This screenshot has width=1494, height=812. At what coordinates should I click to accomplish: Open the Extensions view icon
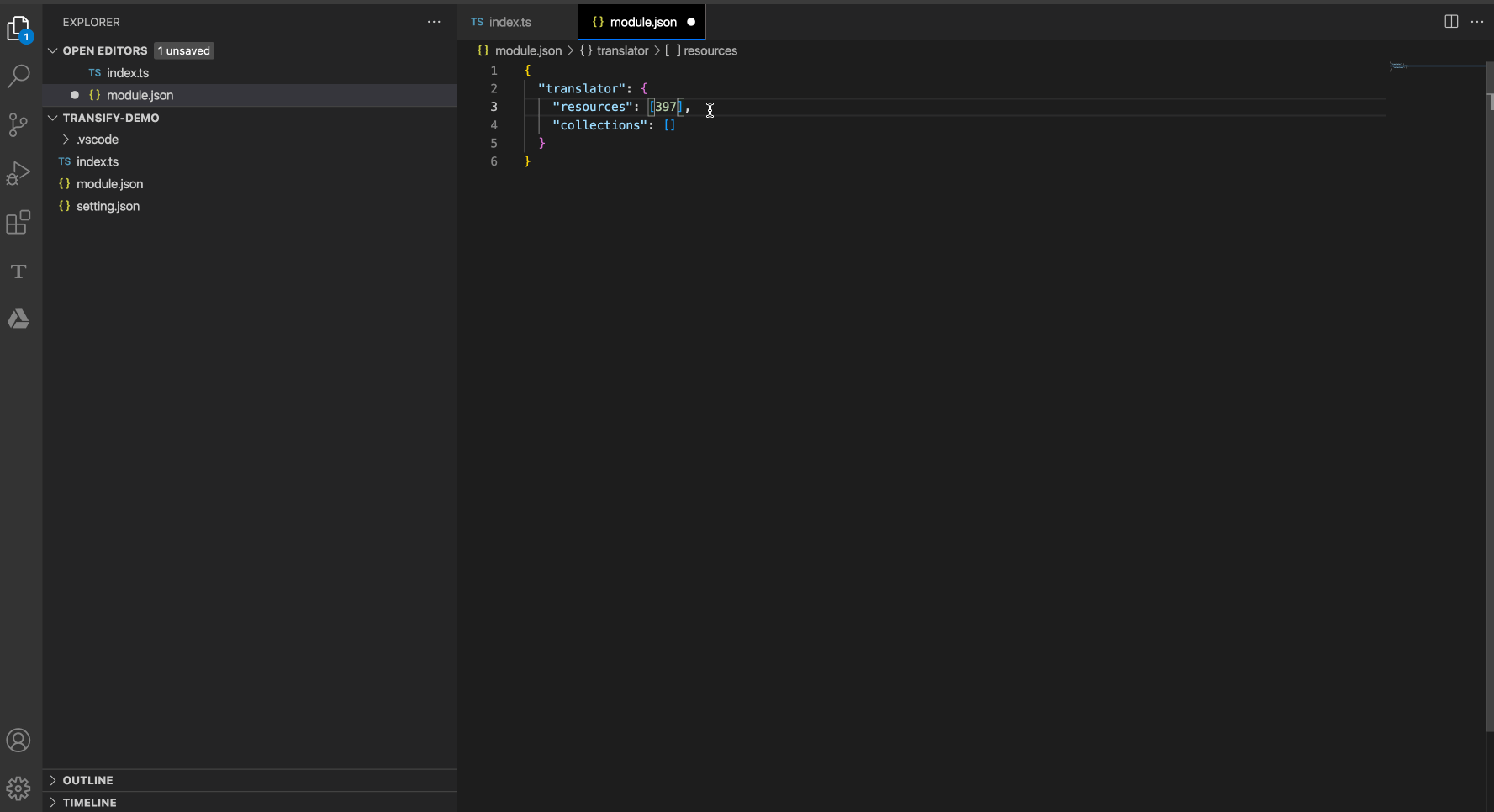pos(18,223)
